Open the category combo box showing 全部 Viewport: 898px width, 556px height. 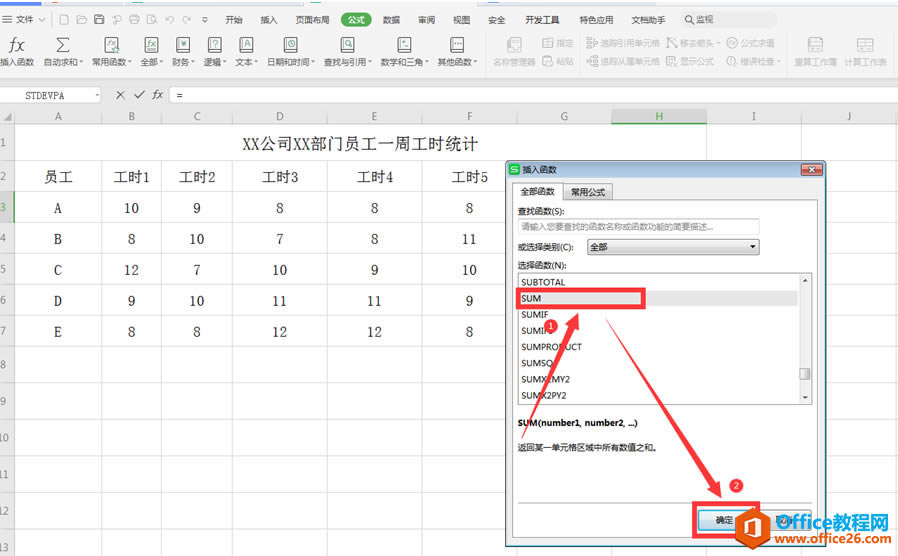pos(673,247)
